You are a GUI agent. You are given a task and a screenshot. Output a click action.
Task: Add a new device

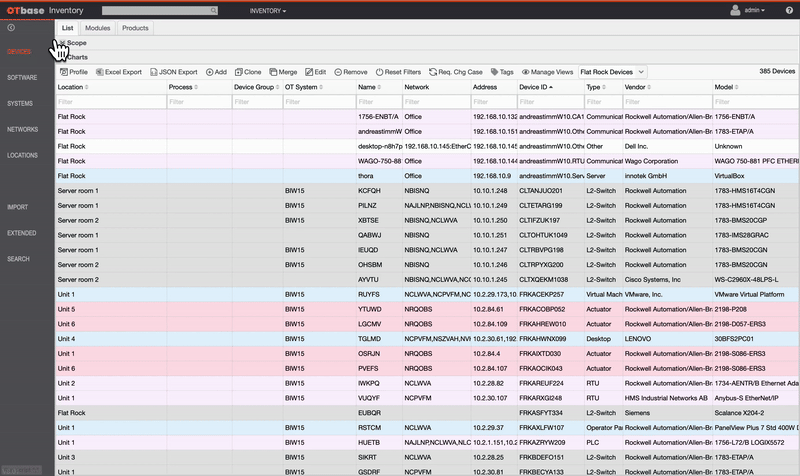(216, 72)
